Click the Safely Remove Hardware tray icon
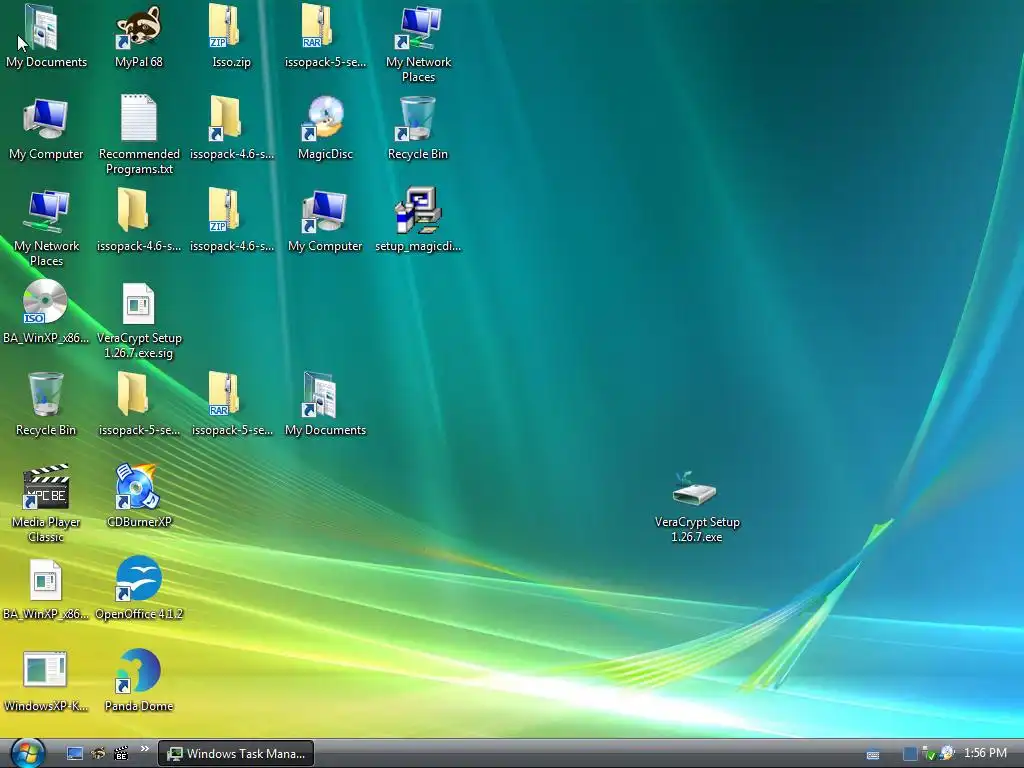Screen dimensions: 1024x768 [x=928, y=754]
